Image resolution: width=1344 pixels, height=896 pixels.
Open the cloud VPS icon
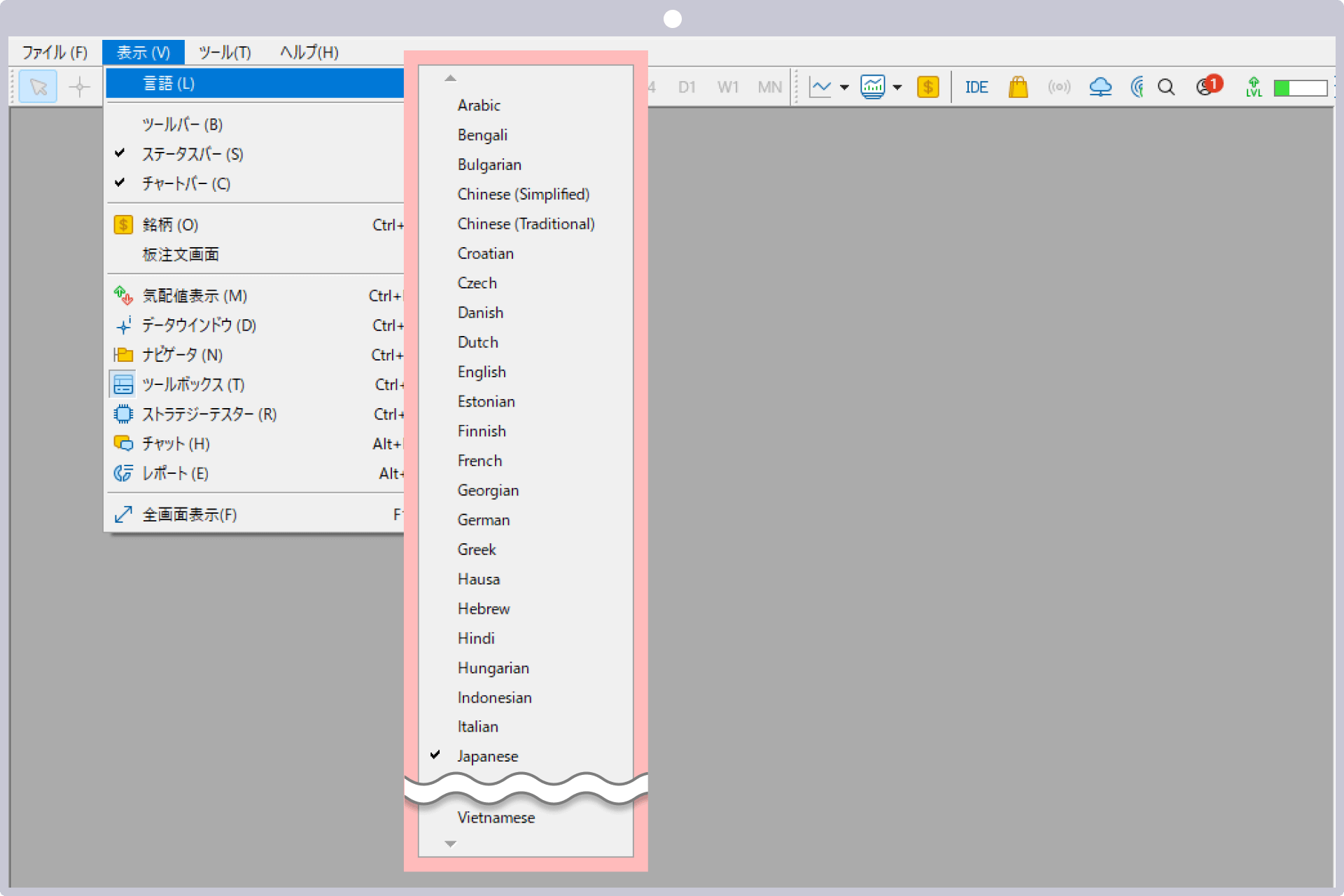pos(1100,87)
